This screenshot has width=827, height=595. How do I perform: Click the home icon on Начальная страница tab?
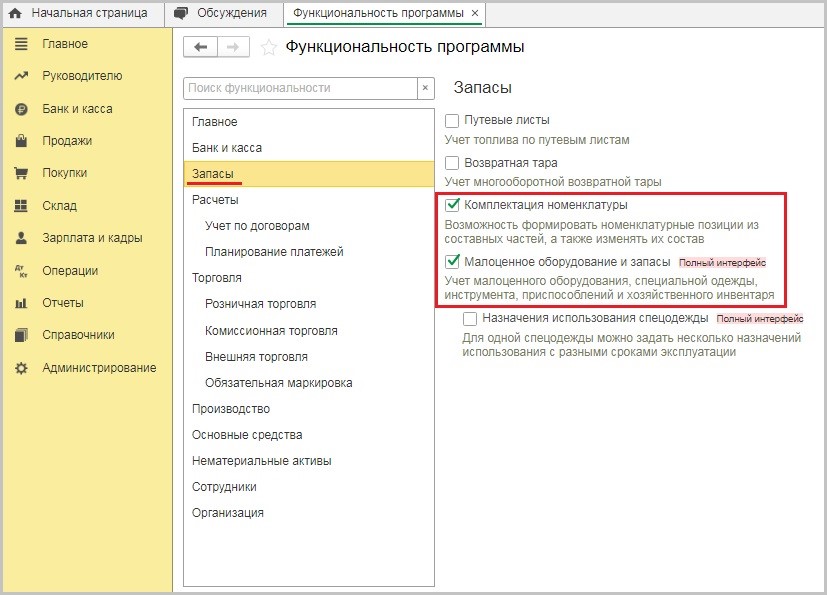click(x=15, y=14)
